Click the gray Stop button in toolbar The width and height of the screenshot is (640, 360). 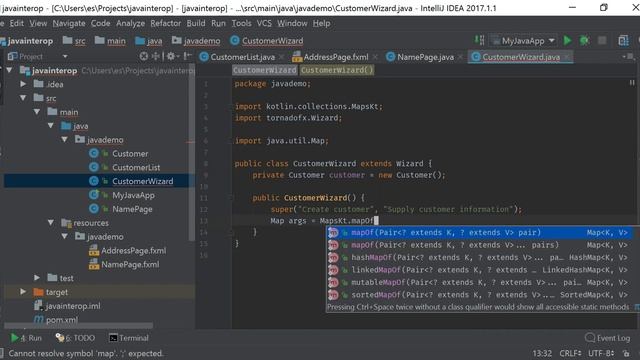[x=602, y=40]
